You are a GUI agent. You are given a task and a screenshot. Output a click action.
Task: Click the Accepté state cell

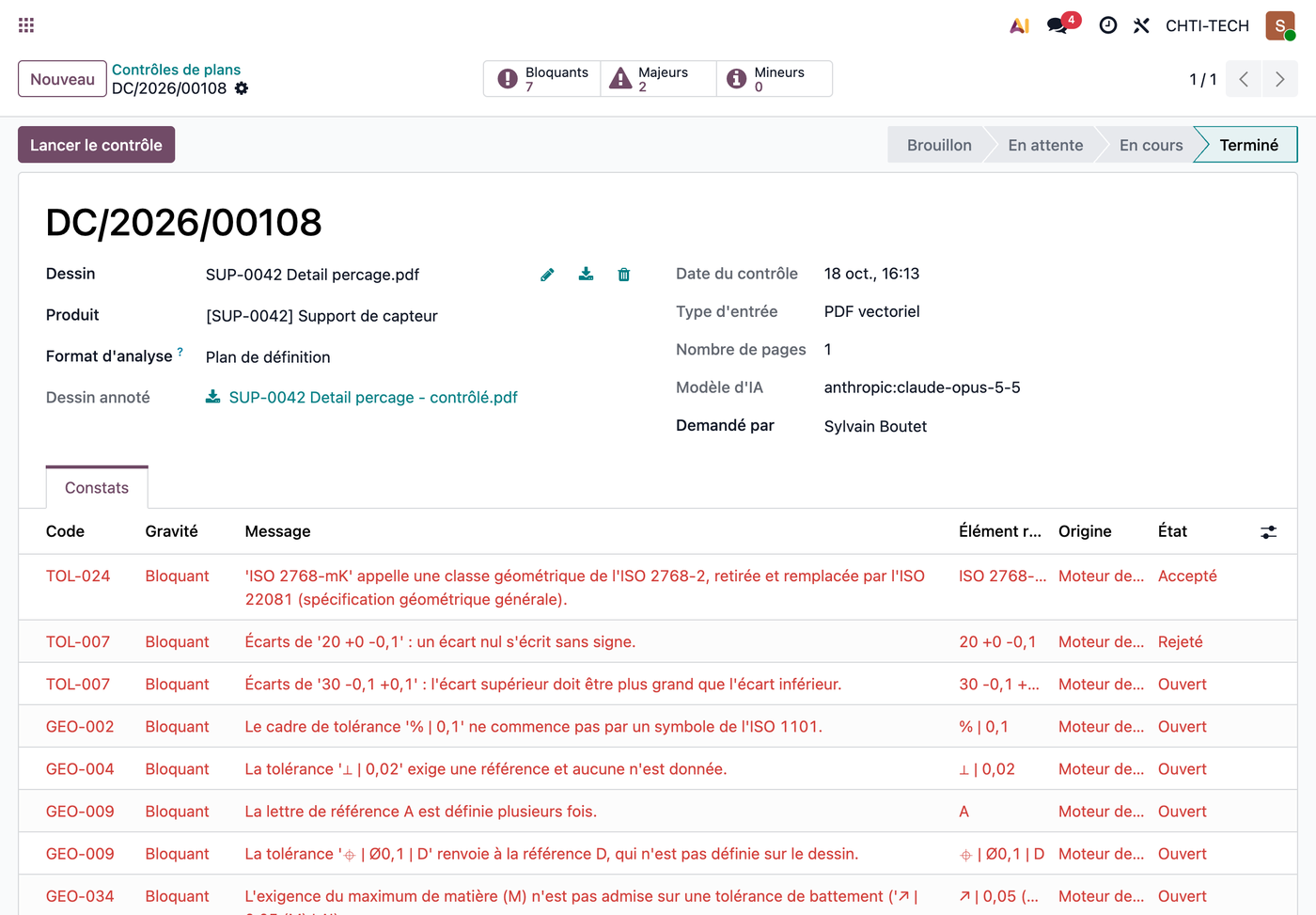pos(1187,576)
